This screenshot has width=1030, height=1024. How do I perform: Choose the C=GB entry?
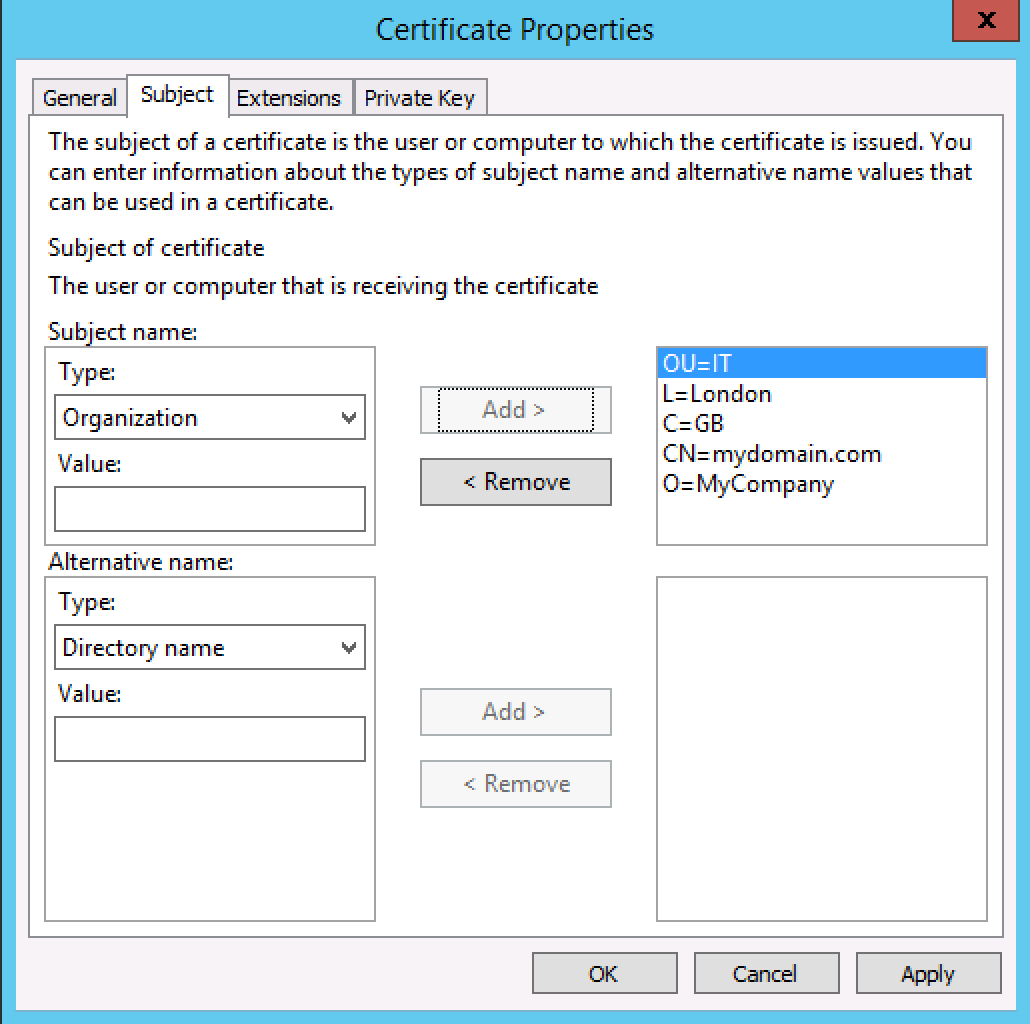(693, 424)
